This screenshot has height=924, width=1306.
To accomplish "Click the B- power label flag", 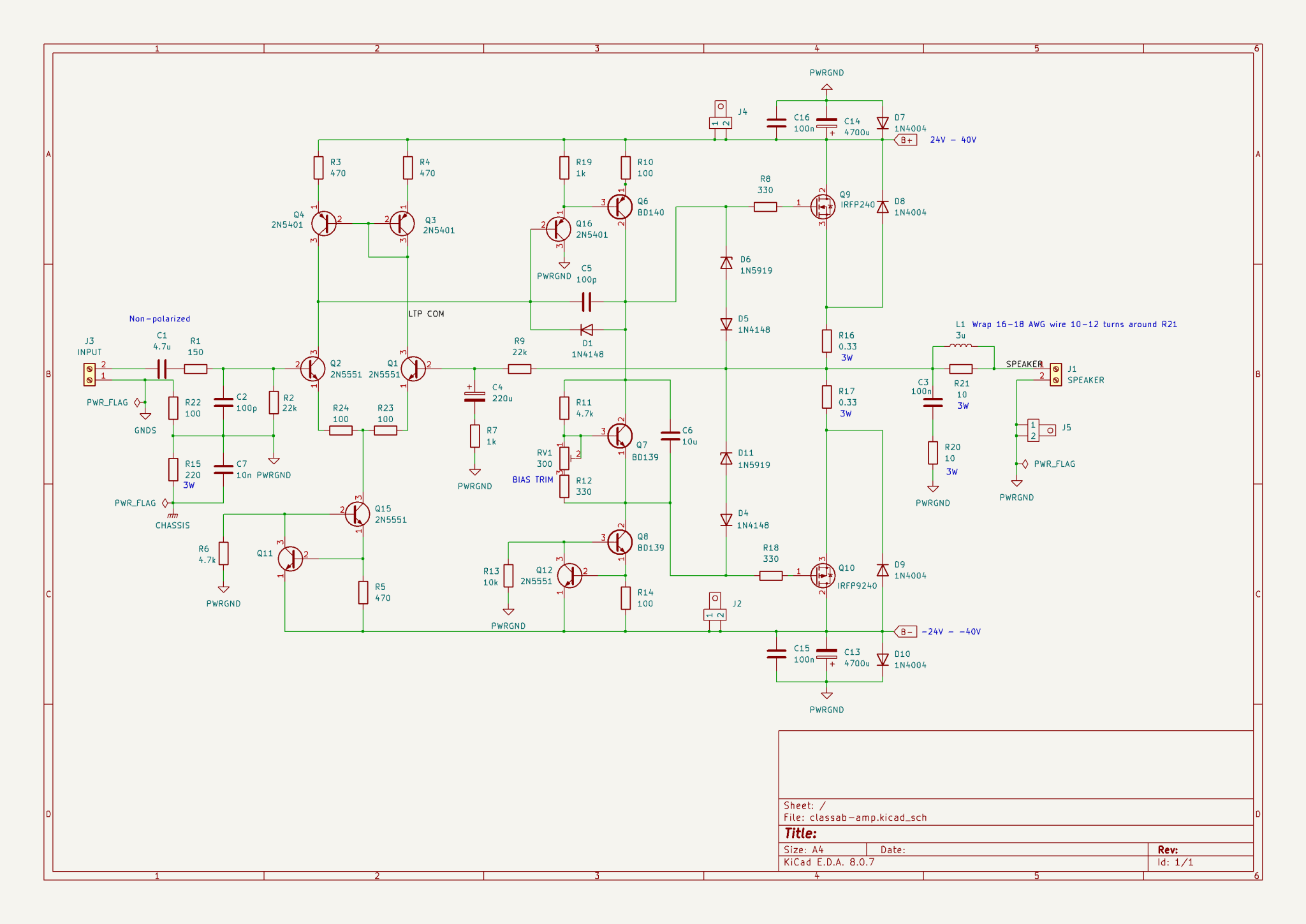I will (x=906, y=631).
